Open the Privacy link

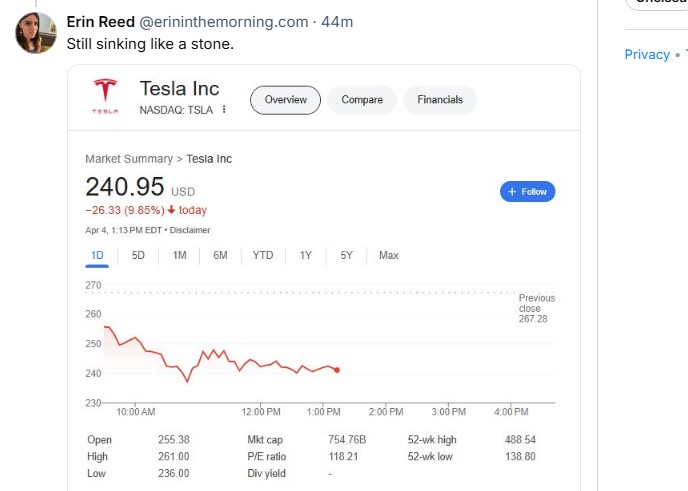tap(647, 54)
